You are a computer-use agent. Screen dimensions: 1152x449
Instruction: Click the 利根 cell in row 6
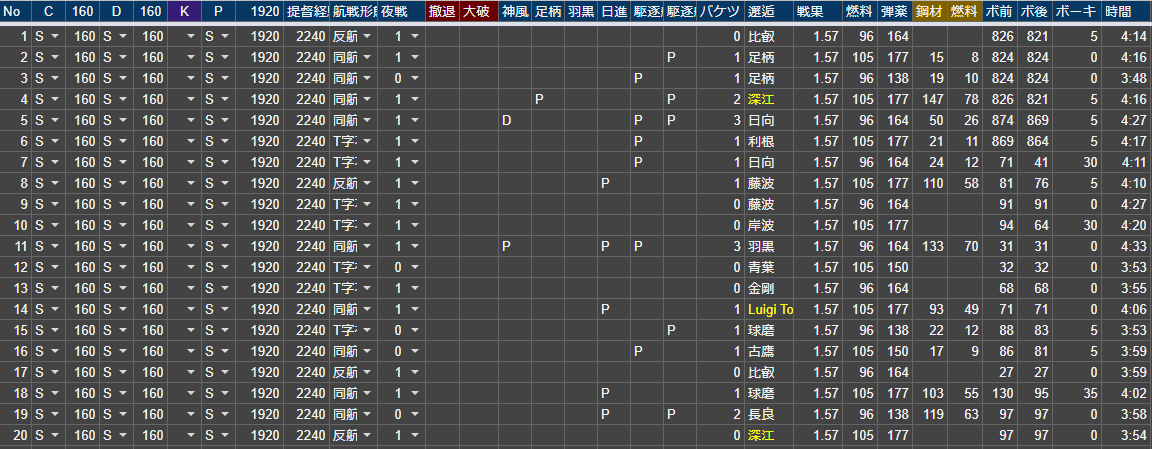768,141
